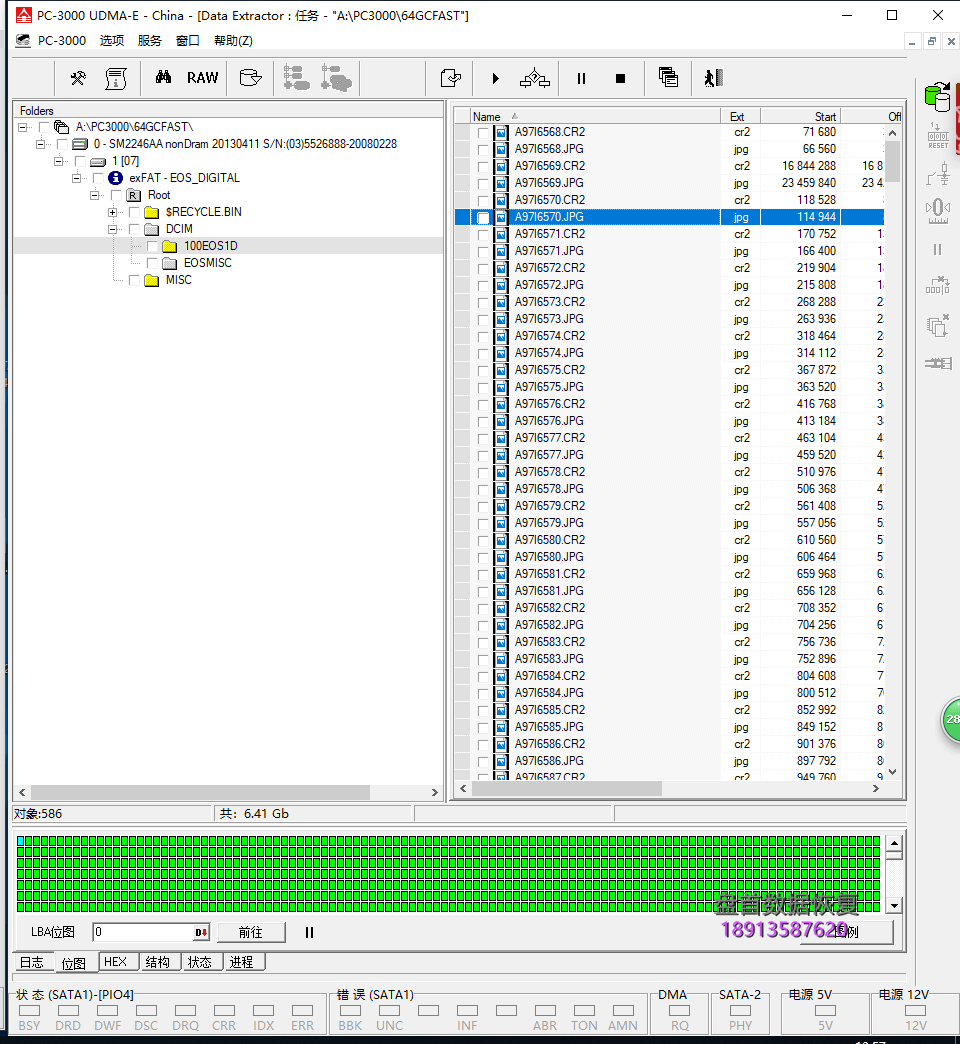This screenshot has height=1044, width=960.
Task: Switch to the 日志 tab
Action: coord(32,962)
